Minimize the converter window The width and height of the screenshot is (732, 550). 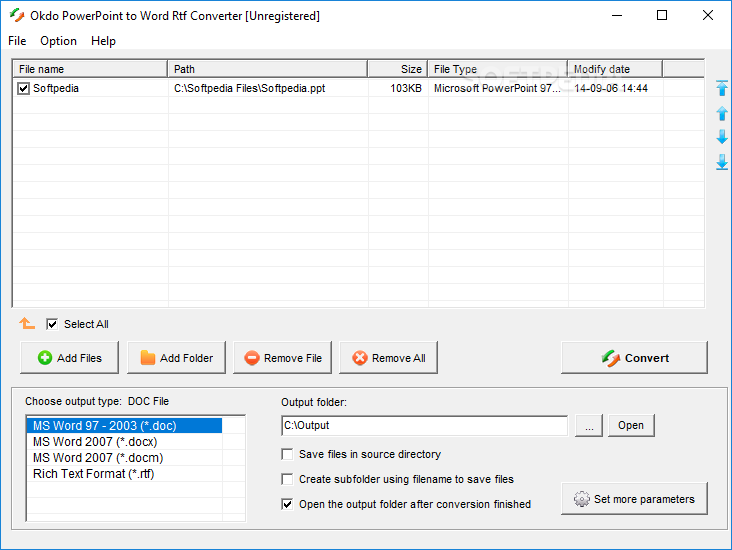617,15
